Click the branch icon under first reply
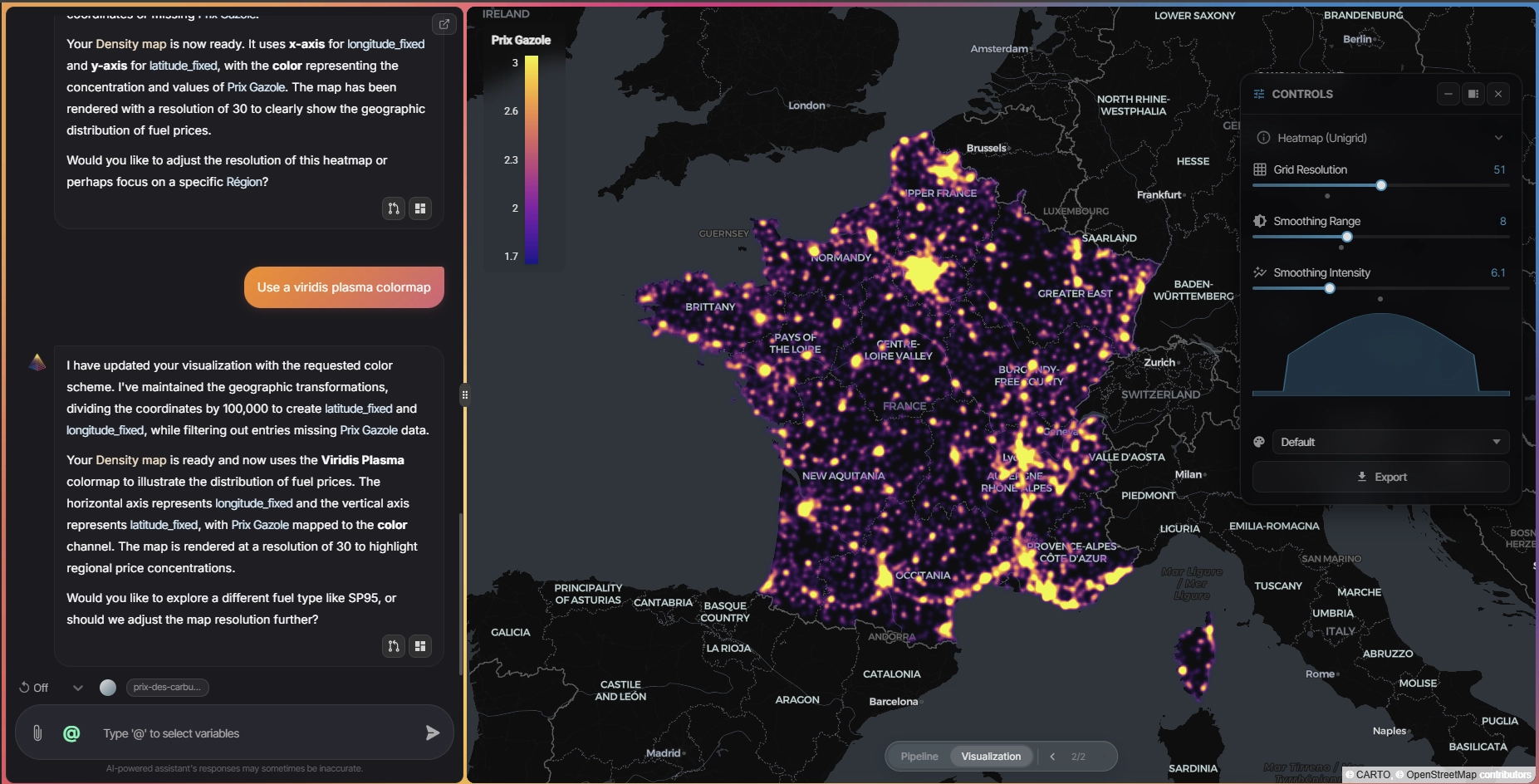The image size is (1539, 784). pos(394,208)
